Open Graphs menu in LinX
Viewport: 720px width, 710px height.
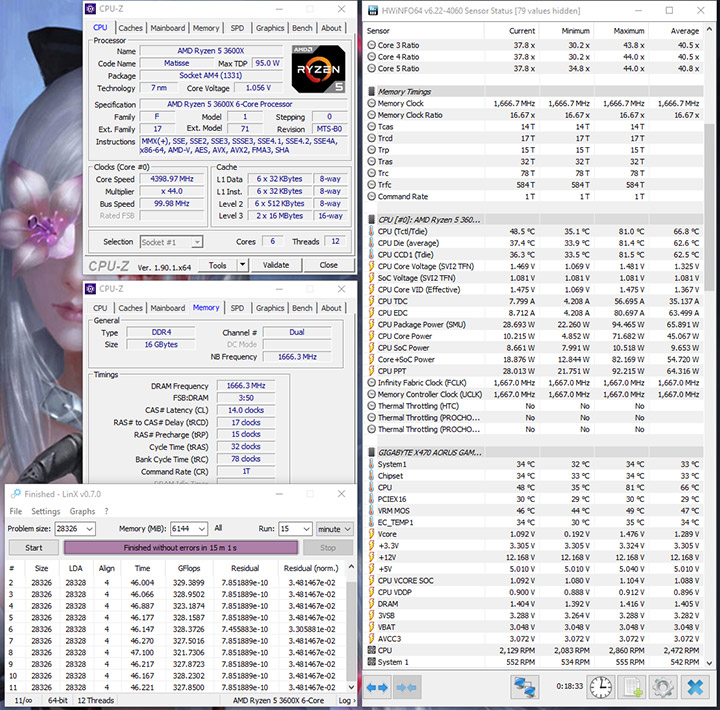82,511
